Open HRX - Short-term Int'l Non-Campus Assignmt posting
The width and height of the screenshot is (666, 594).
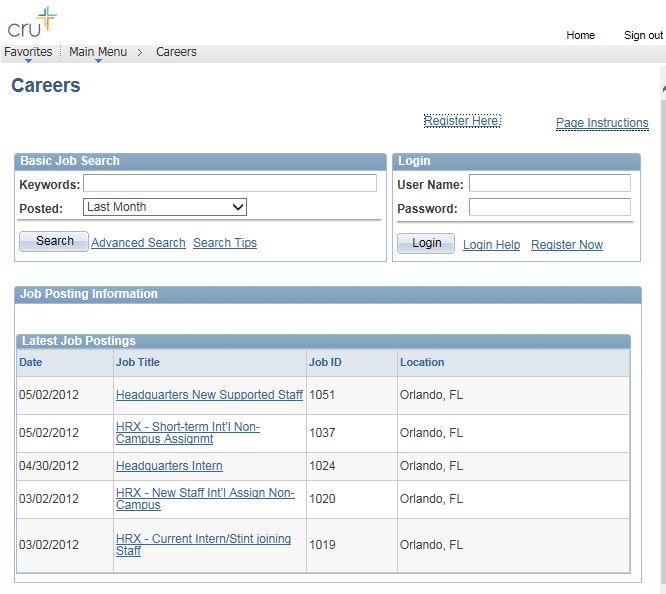(188, 433)
